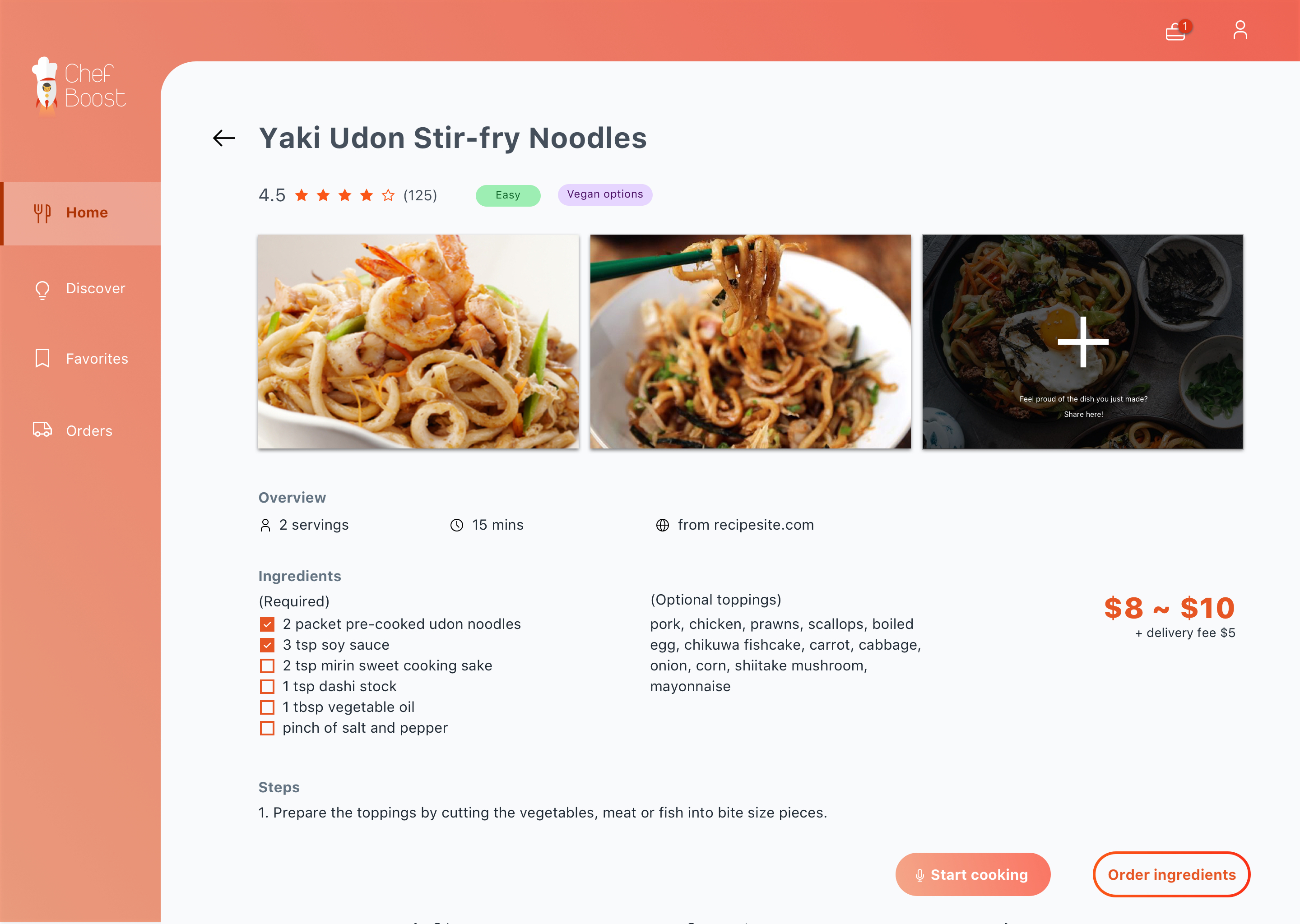Click the plus icon to share your dish
The width and height of the screenshot is (1300, 924).
tap(1082, 342)
